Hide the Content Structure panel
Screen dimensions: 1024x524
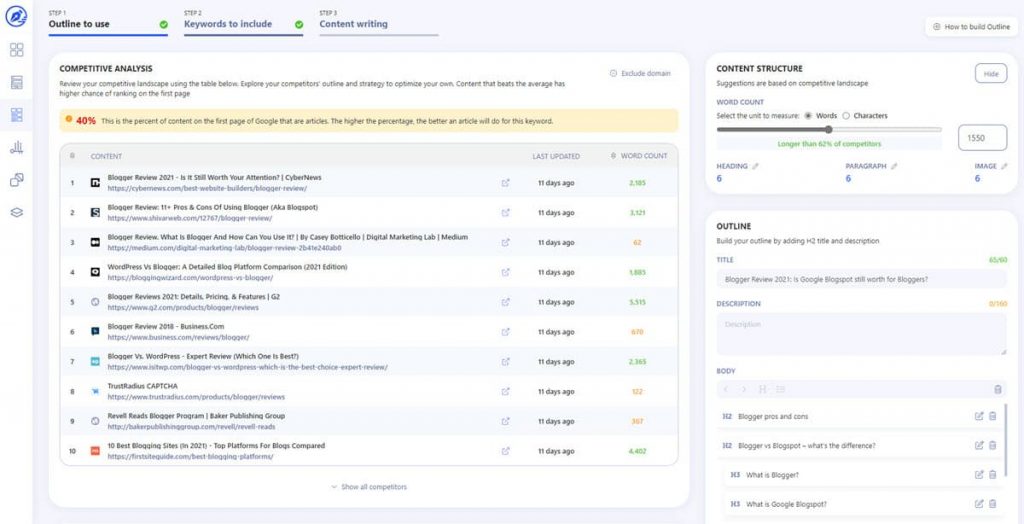coord(991,74)
